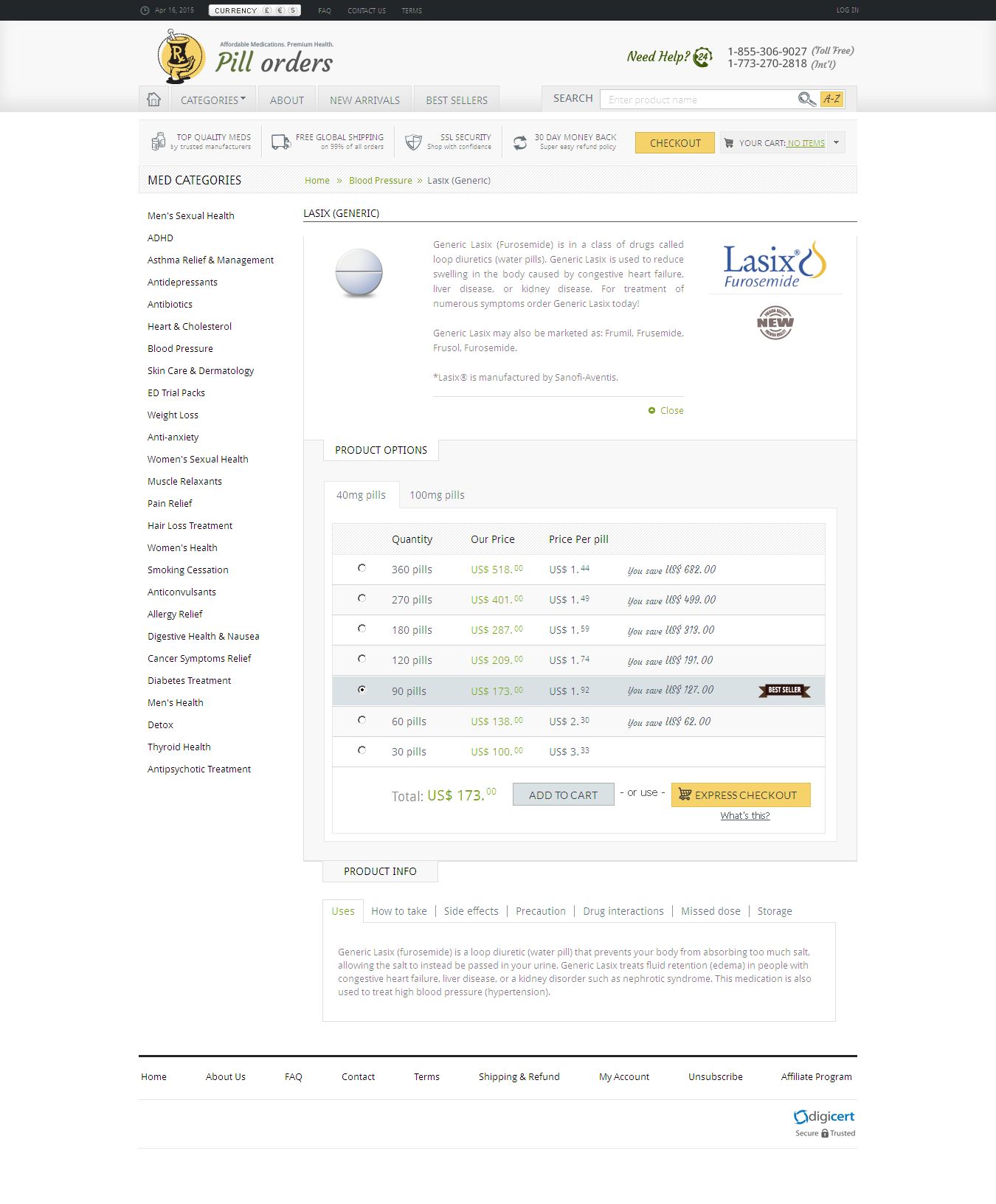Switch to the 100mg pills tab
996x1204 pixels.
pyautogui.click(x=437, y=495)
